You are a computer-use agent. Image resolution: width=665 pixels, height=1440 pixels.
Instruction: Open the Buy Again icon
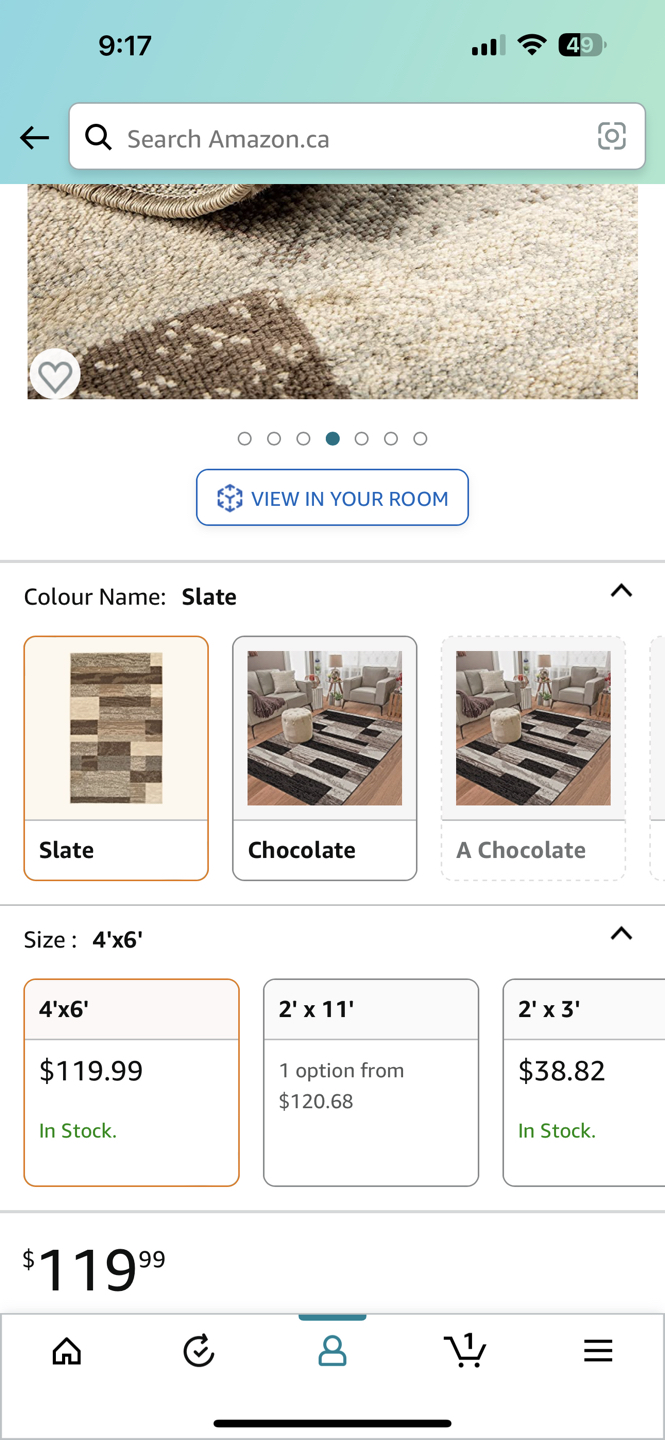(199, 1352)
